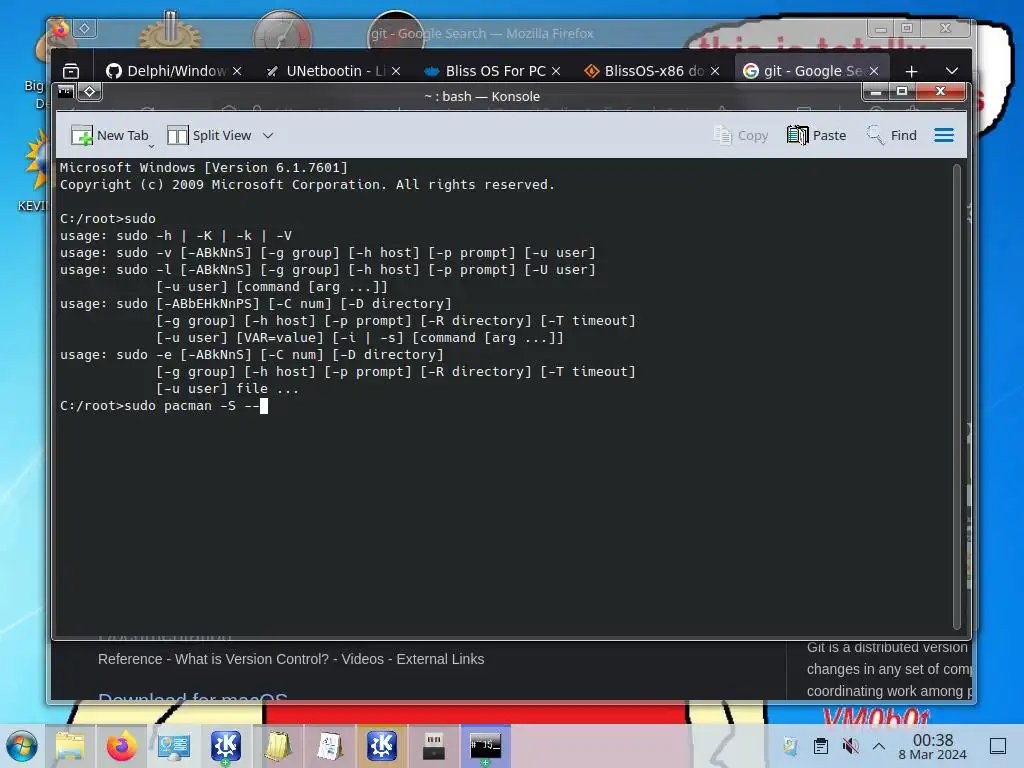This screenshot has width=1024, height=768.
Task: Click the first KDE taskbar icon
Action: point(225,746)
